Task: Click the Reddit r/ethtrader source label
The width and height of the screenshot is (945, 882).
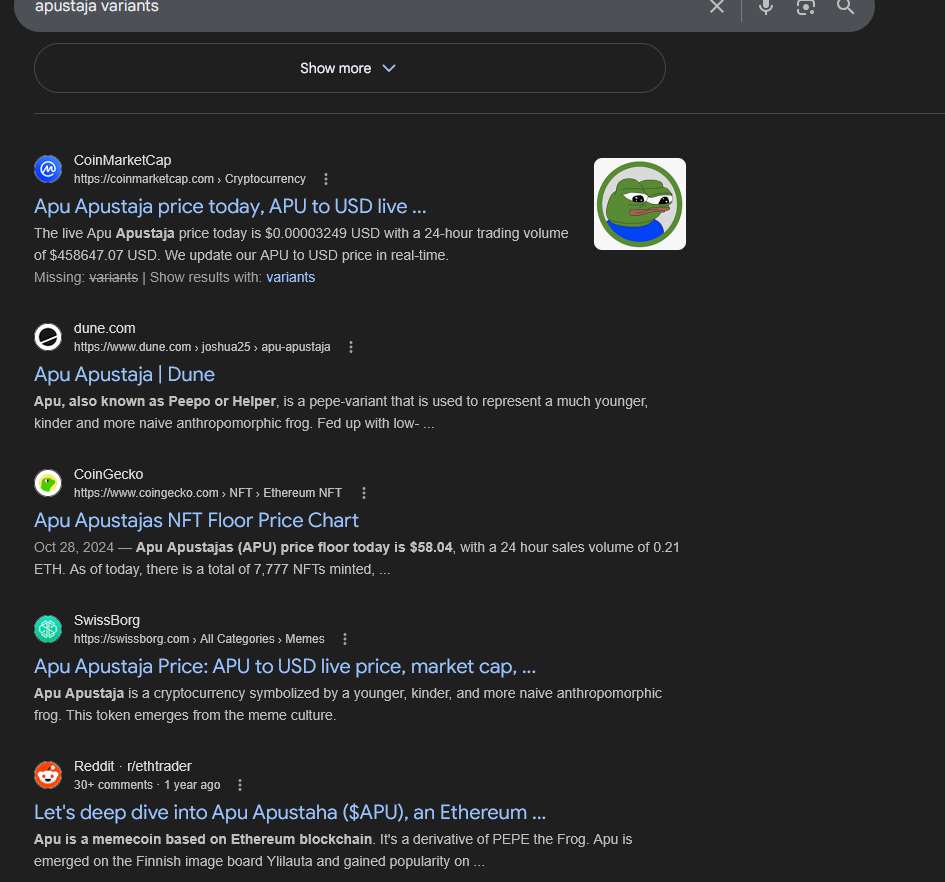Action: (x=133, y=766)
